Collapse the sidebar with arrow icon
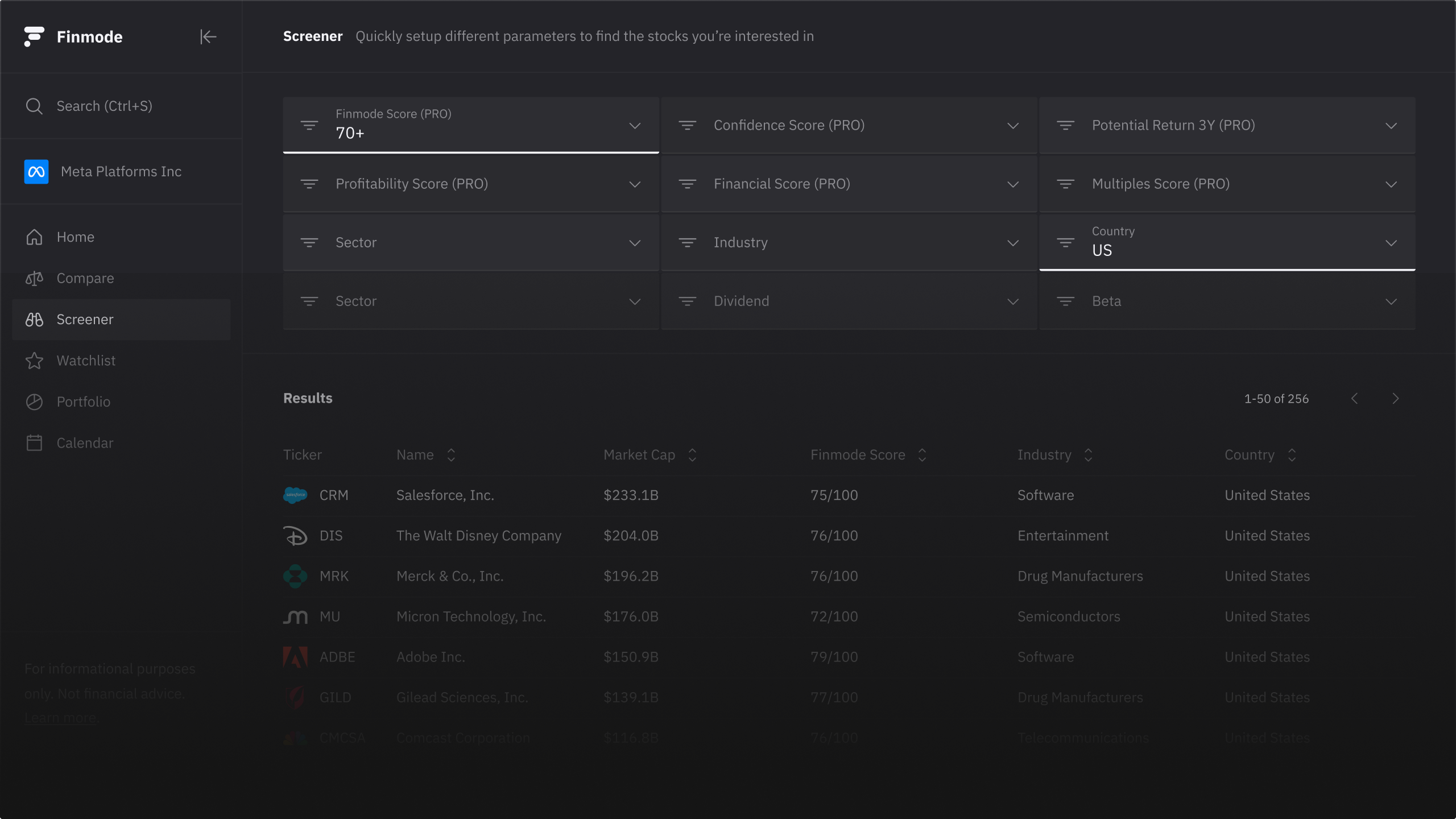1456x819 pixels. pos(208,37)
